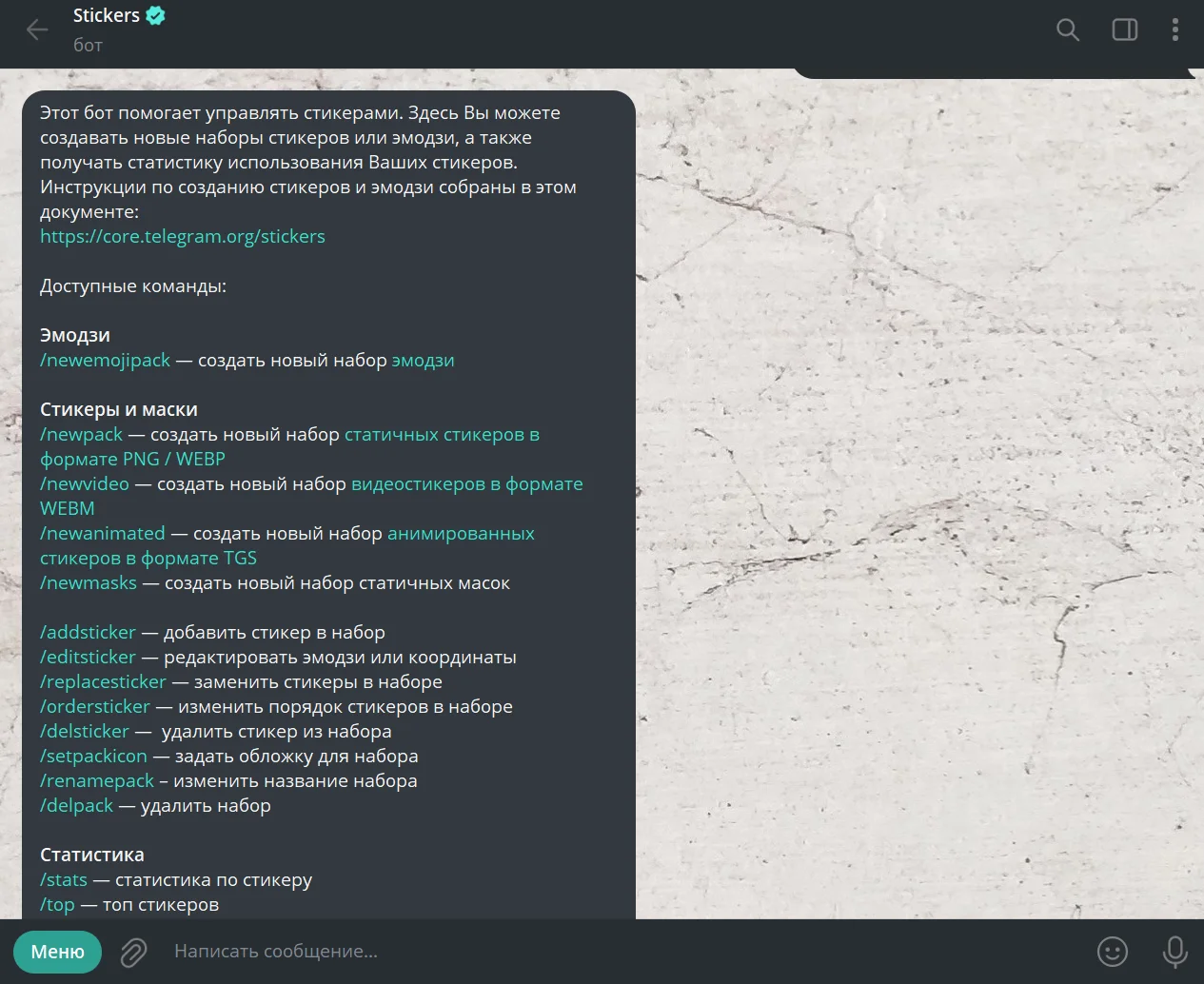Screen dimensions: 1204x984
Task: Open search in this chat
Action: [1068, 30]
